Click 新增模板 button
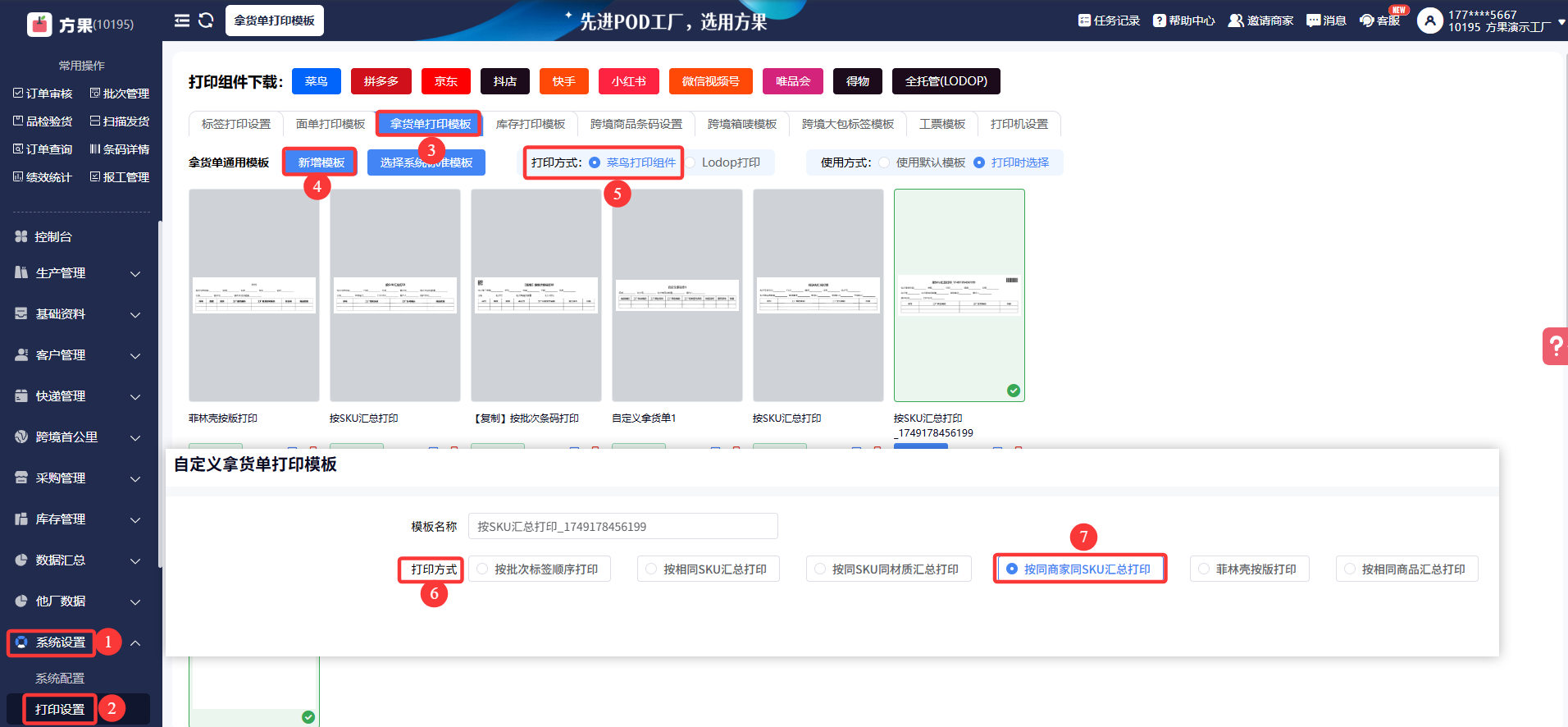The height and width of the screenshot is (727, 1568). [x=321, y=162]
